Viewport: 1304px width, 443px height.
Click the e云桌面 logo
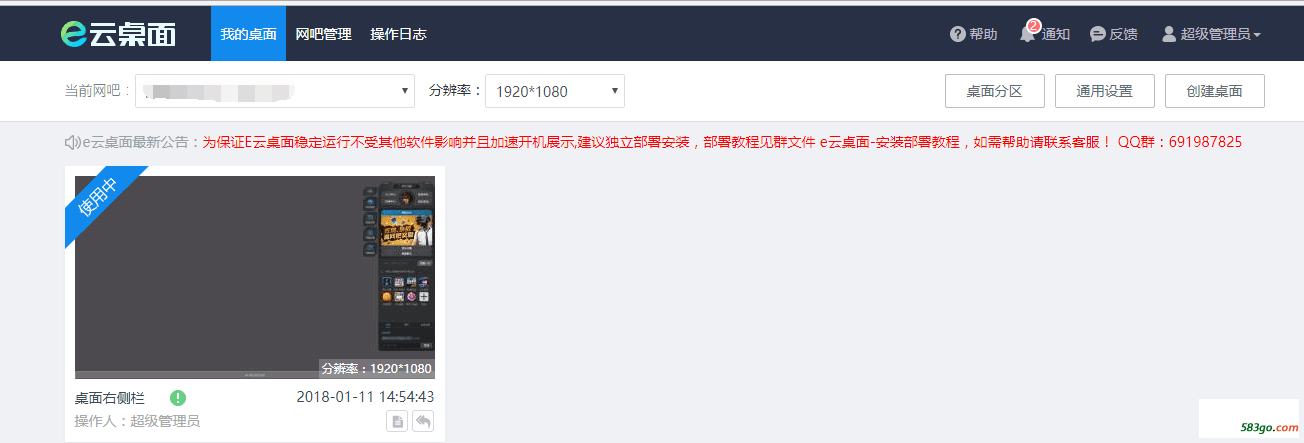(118, 33)
